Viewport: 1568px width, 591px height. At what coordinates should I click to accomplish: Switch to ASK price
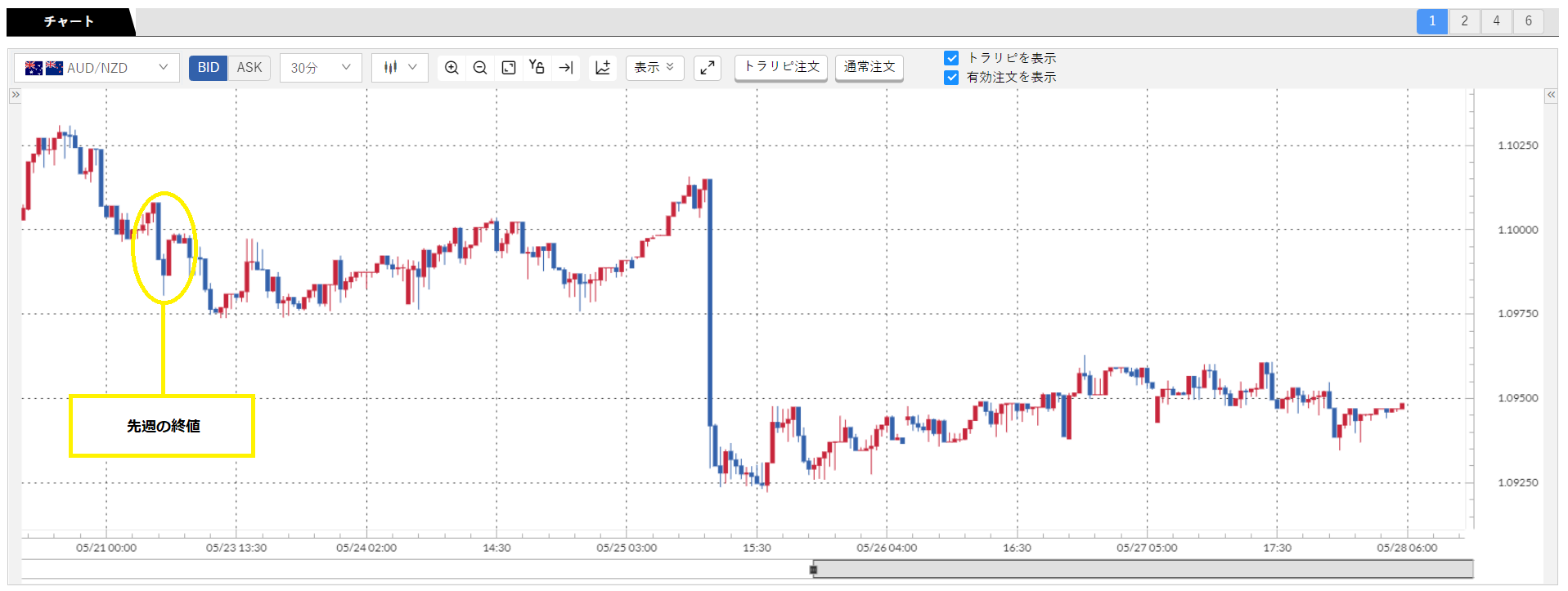[x=249, y=68]
